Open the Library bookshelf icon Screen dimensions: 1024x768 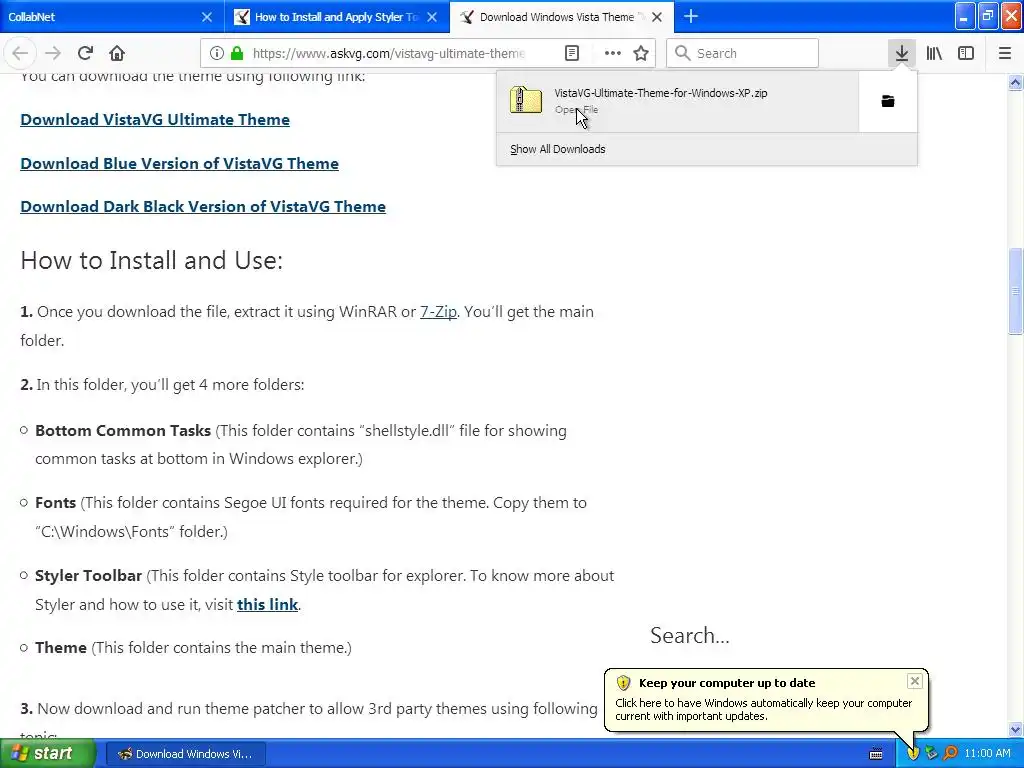click(934, 53)
